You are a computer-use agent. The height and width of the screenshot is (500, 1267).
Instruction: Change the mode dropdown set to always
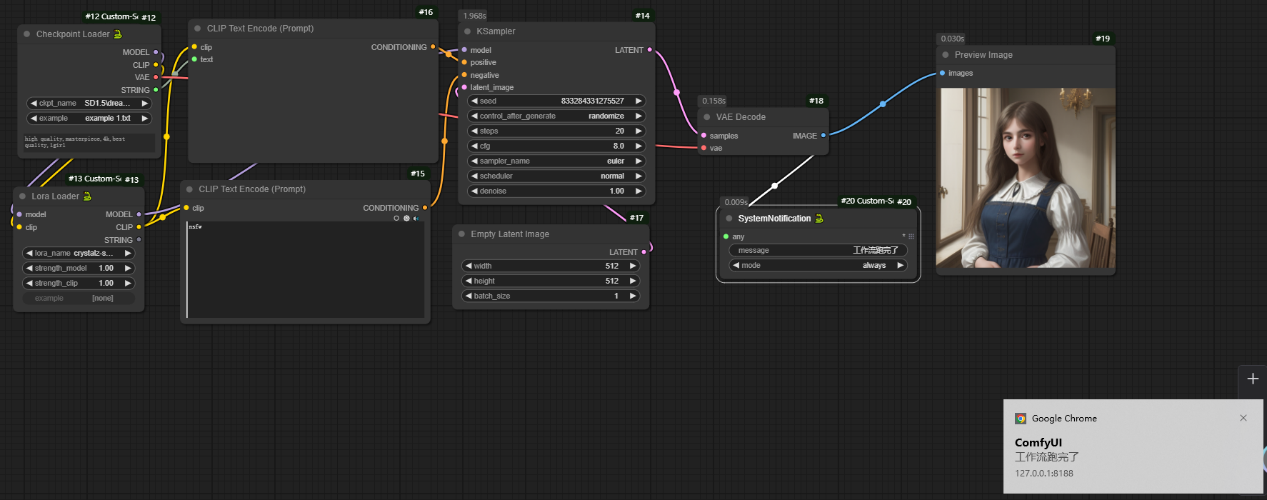(818, 266)
